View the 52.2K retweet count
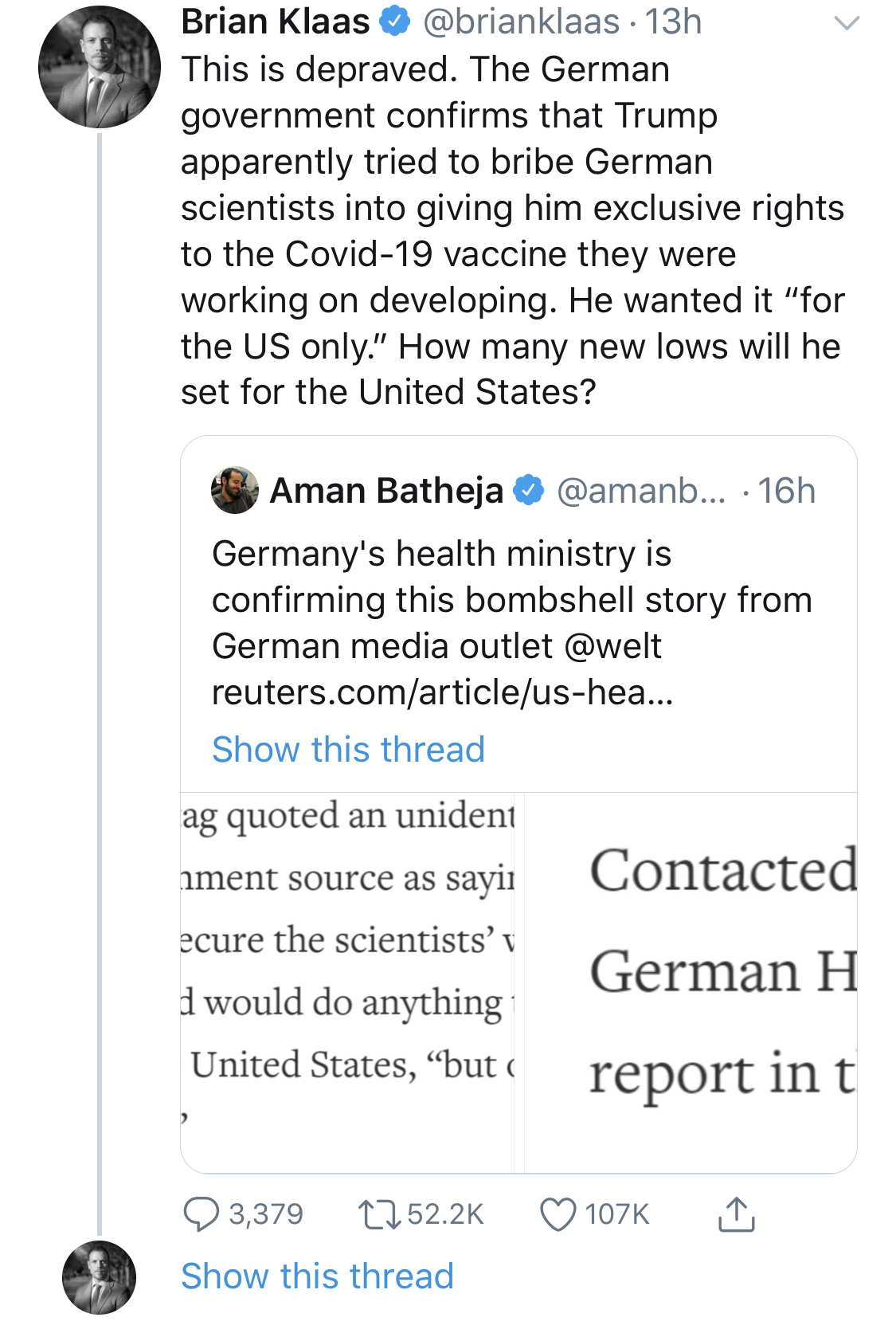The image size is (896, 1329). click(445, 1214)
